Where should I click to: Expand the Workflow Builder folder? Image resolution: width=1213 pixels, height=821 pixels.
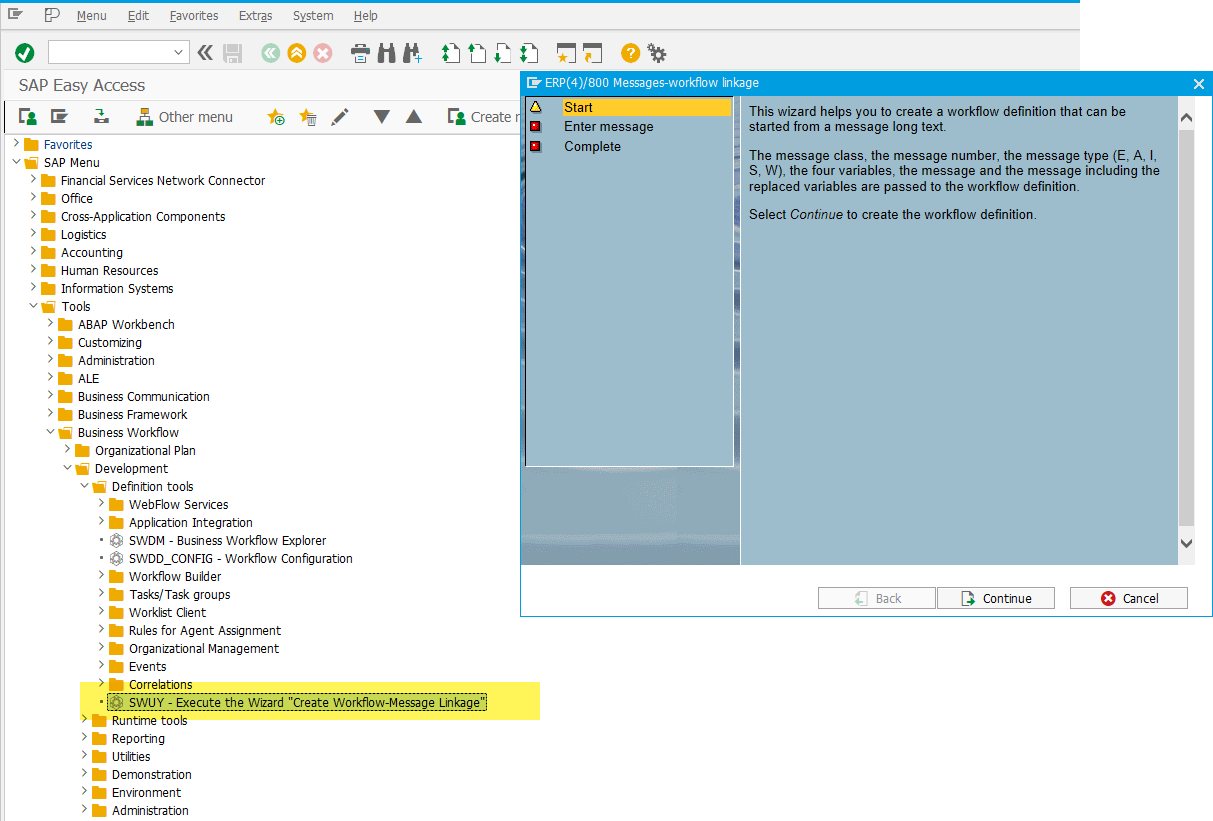click(x=102, y=577)
